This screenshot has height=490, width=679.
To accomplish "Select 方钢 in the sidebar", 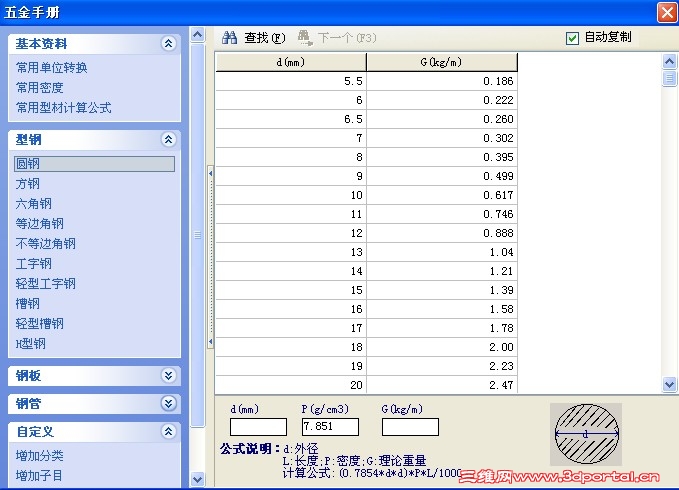I will click(28, 184).
